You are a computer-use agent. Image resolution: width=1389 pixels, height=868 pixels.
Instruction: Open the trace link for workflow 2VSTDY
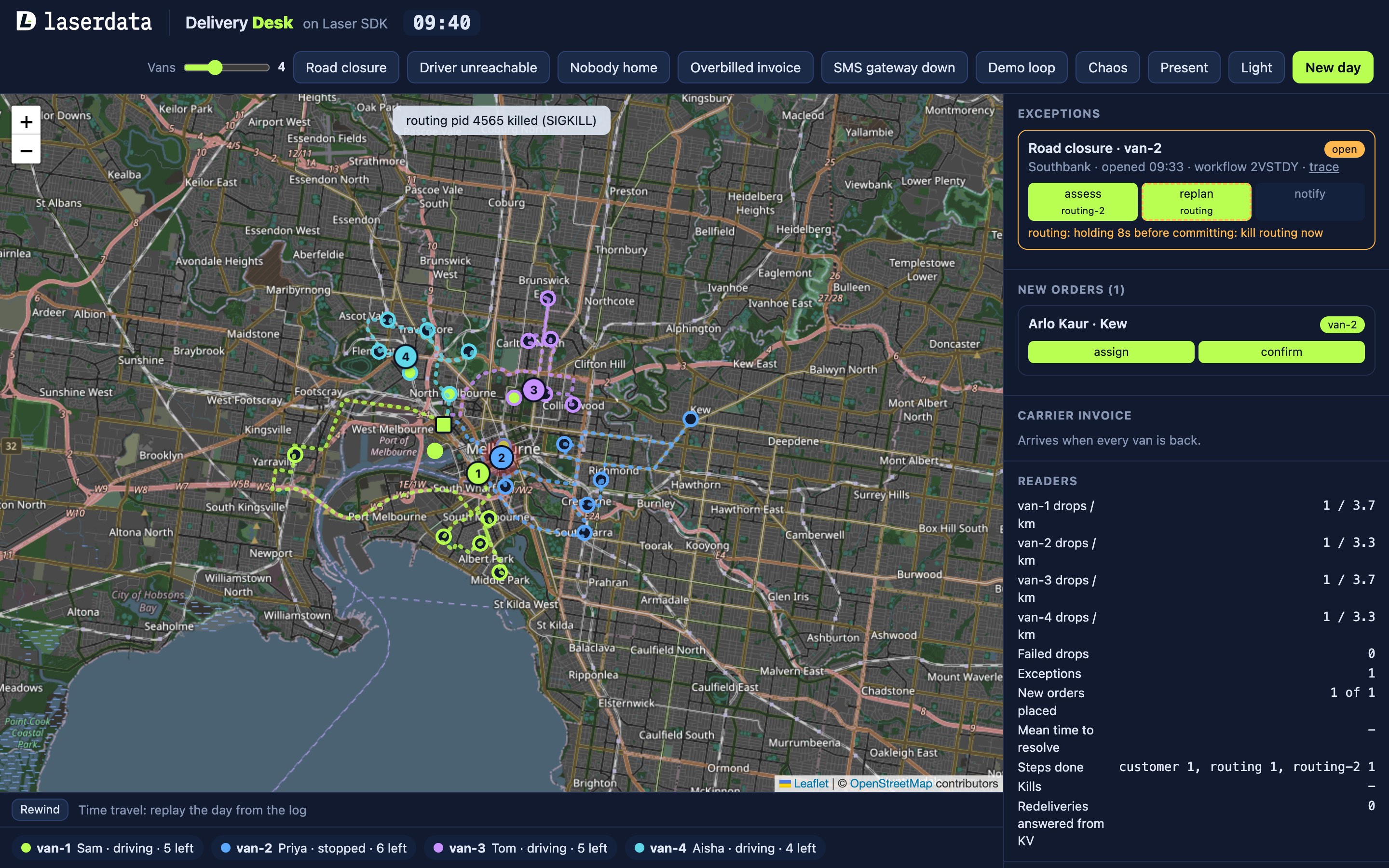1323,167
